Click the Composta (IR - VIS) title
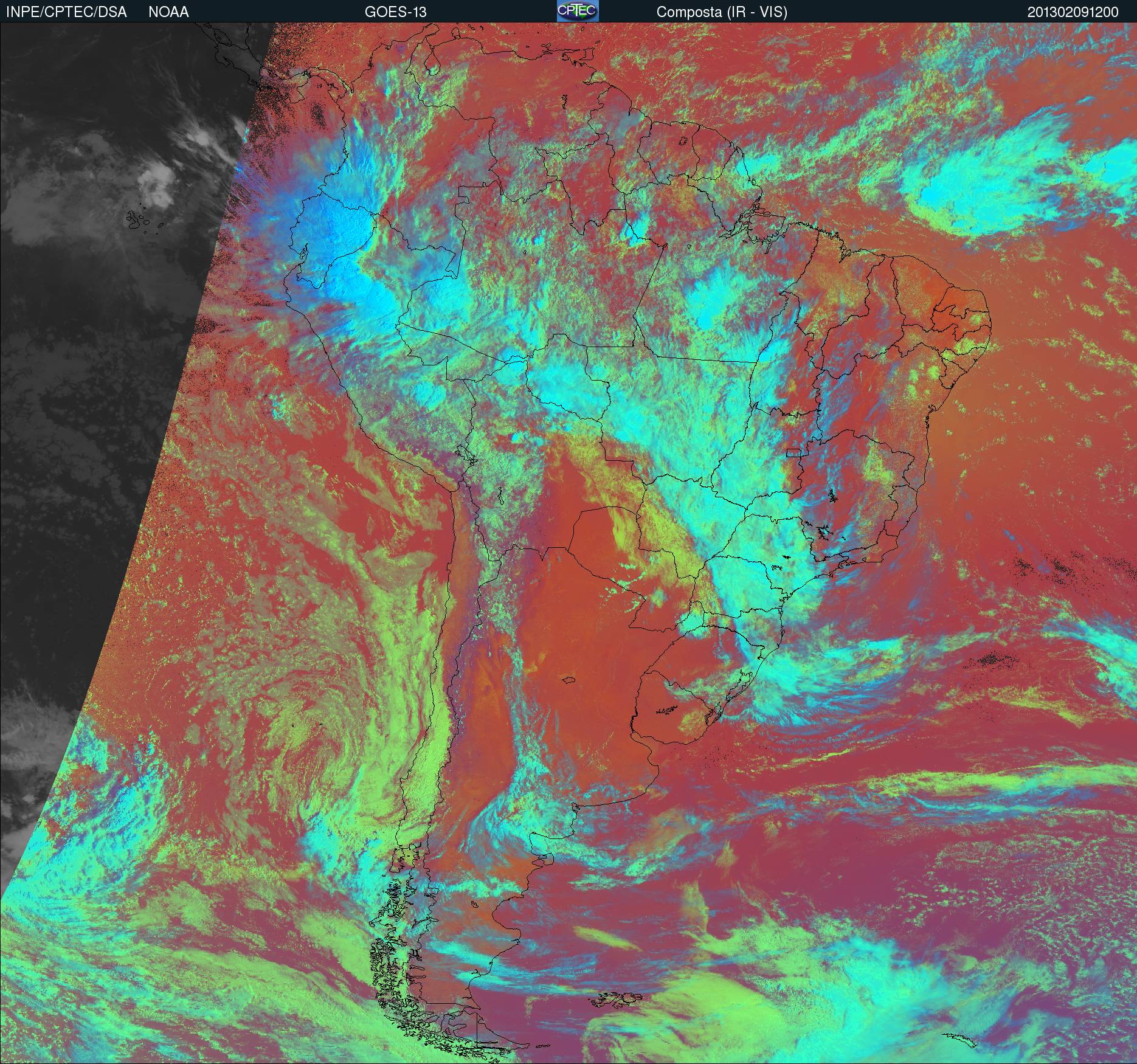 722,12
